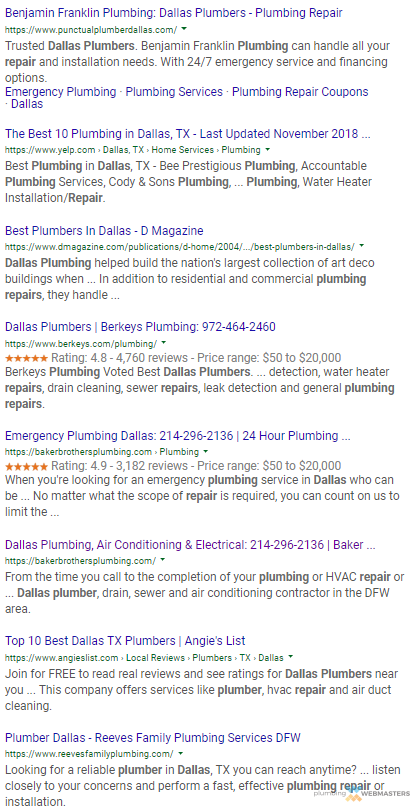This screenshot has height=812, width=420.
Task: Expand dropdown arrow beside berkeys.com URL
Action: (164, 343)
